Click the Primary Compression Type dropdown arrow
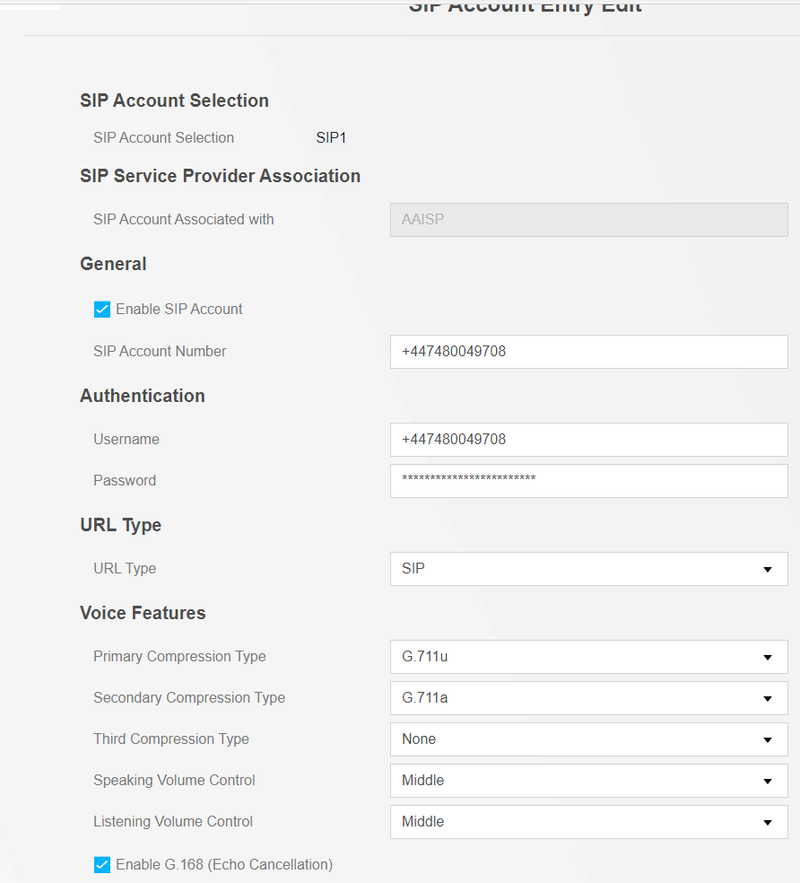The height and width of the screenshot is (883, 800). (767, 657)
